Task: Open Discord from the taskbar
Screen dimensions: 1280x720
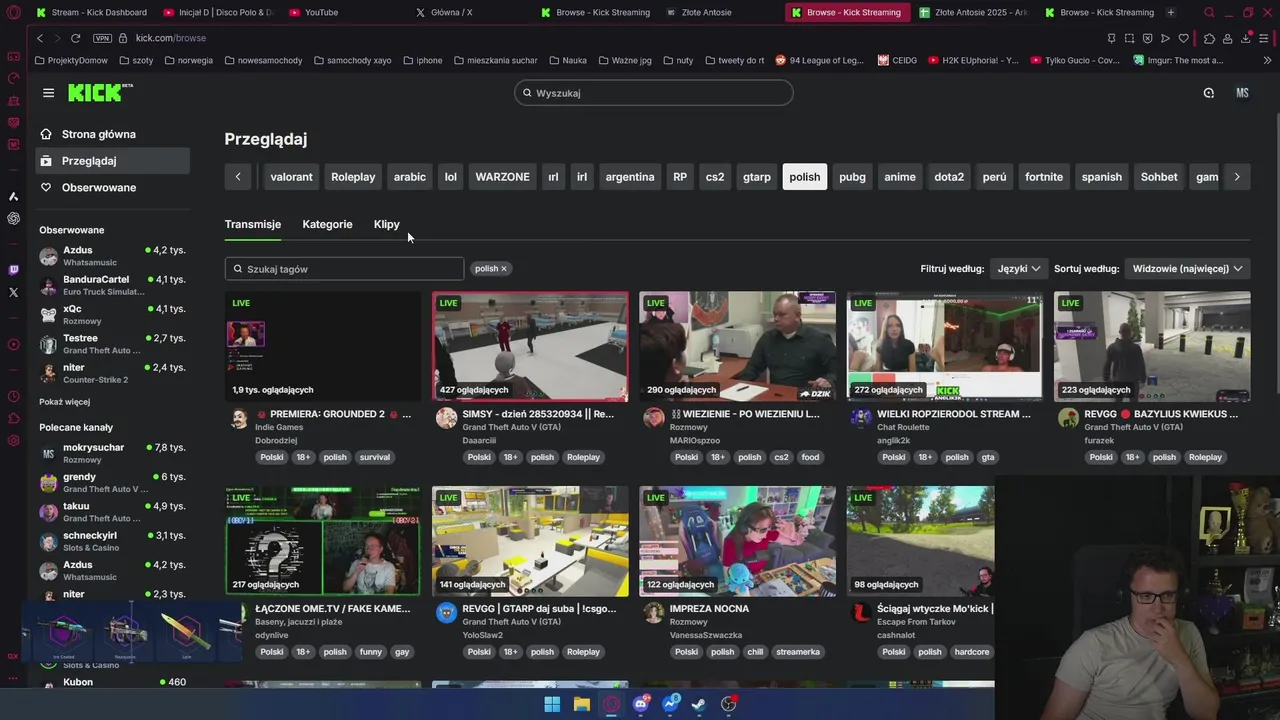Action: tap(641, 704)
